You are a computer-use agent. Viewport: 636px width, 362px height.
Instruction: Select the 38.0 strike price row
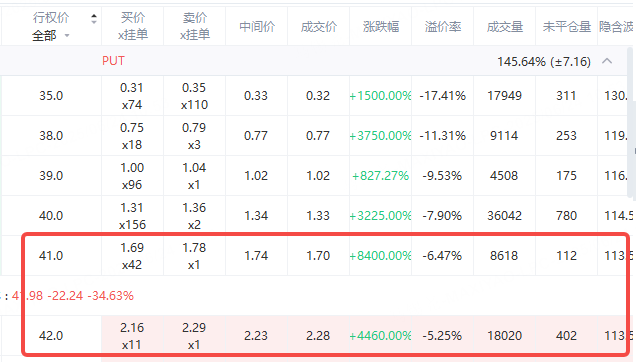(x=314, y=136)
